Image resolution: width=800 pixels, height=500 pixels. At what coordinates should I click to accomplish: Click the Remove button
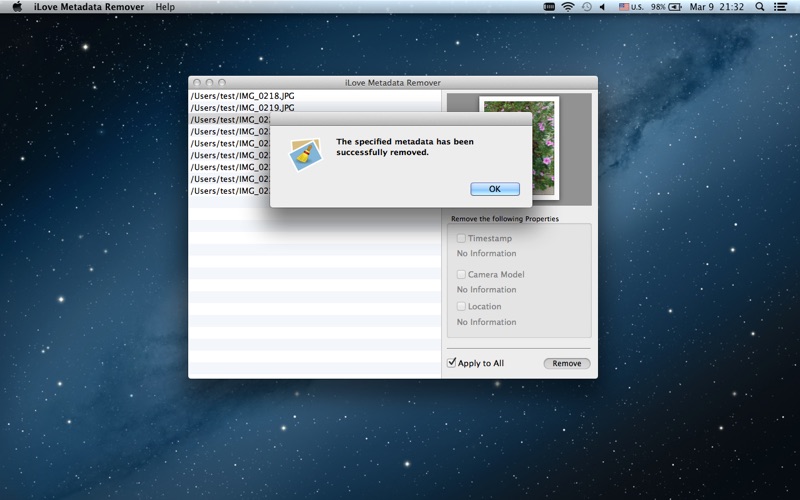click(567, 363)
